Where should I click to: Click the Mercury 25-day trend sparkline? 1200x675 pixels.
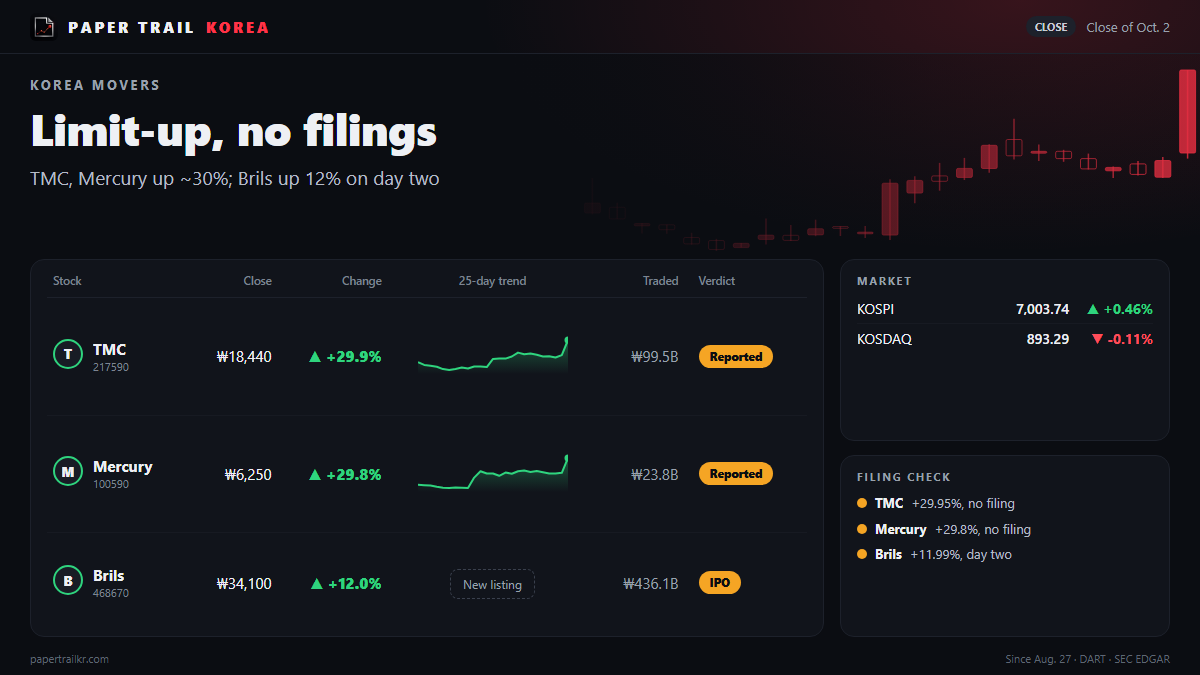493,473
